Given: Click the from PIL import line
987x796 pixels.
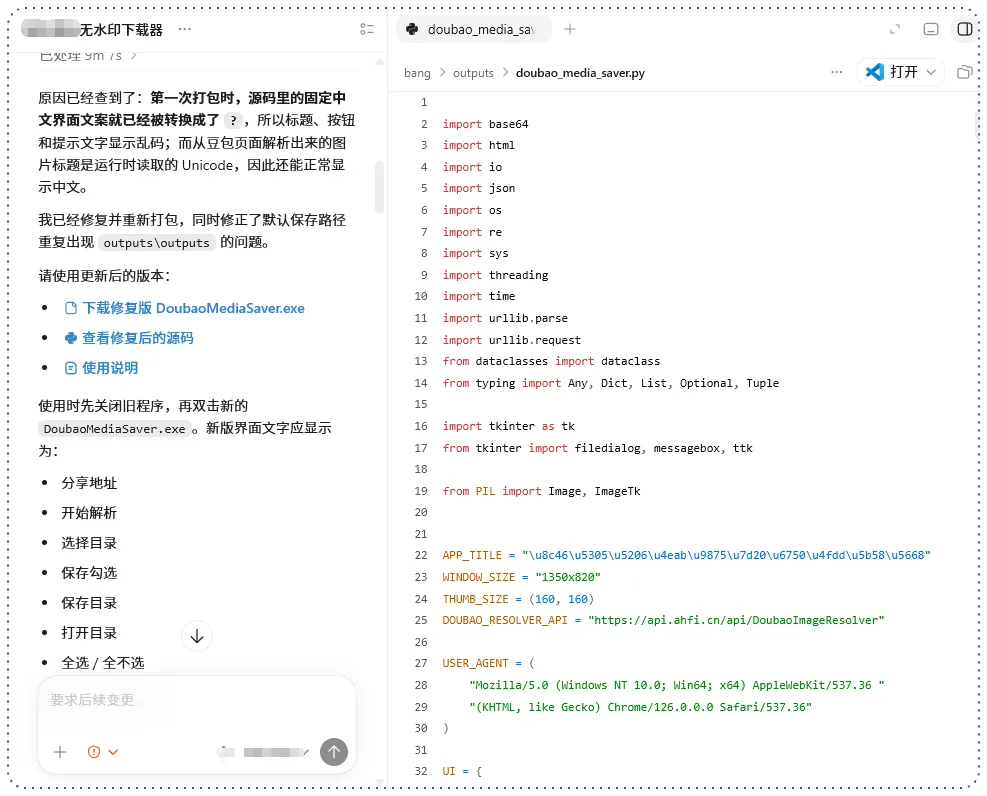Looking at the screenshot, I should coord(541,491).
